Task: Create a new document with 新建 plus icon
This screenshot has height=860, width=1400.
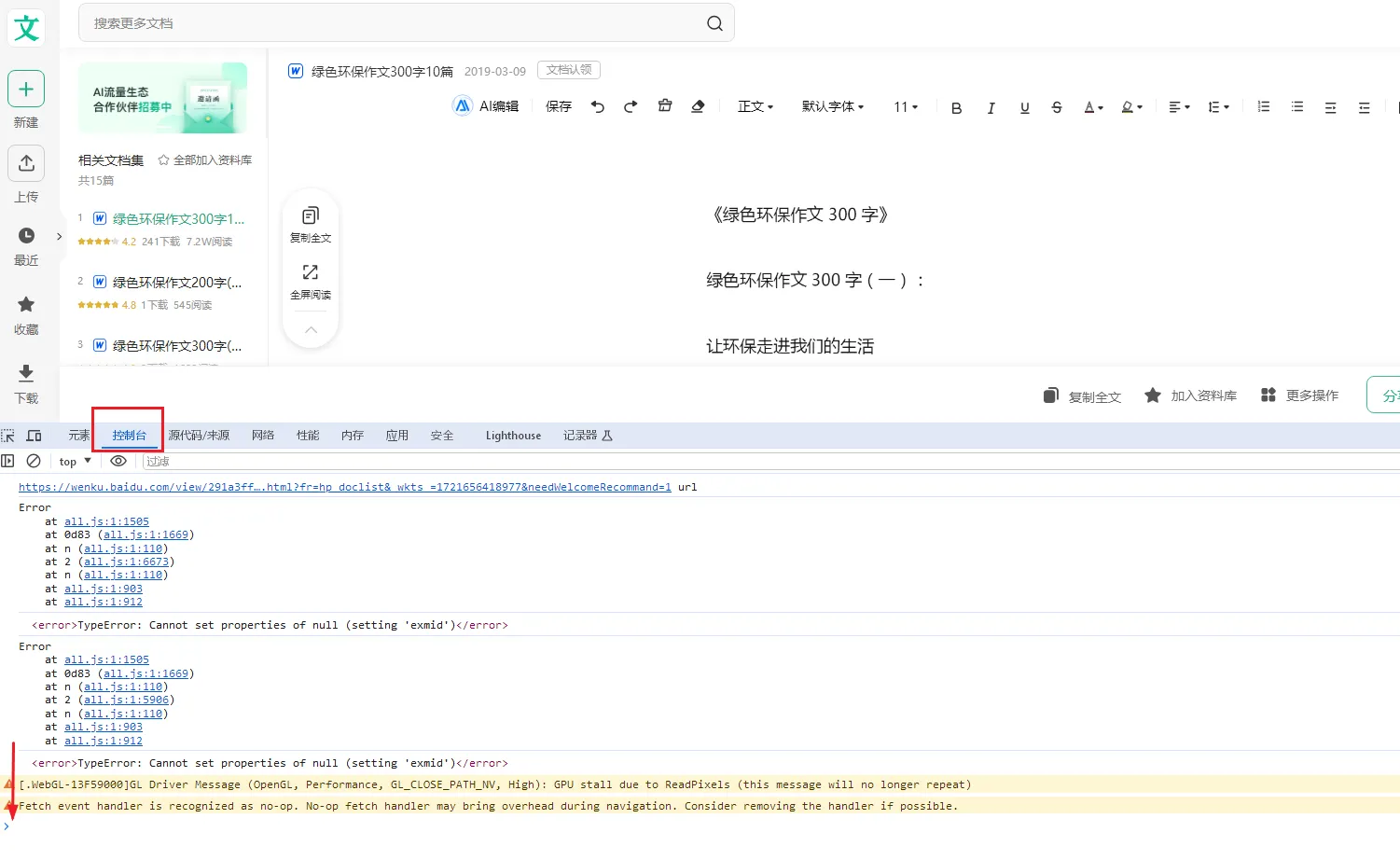Action: 26,90
